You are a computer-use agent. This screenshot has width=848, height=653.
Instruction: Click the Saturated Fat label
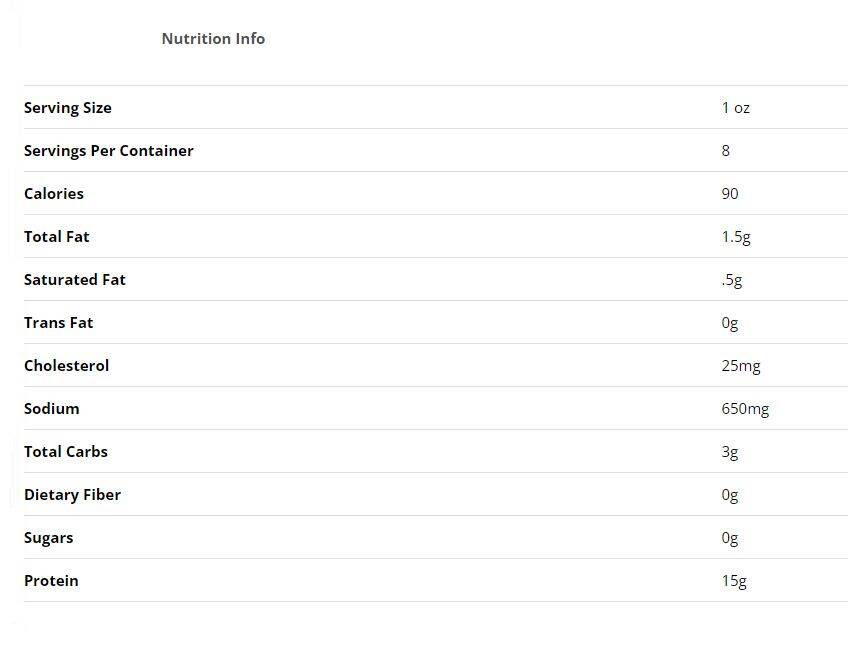point(75,280)
